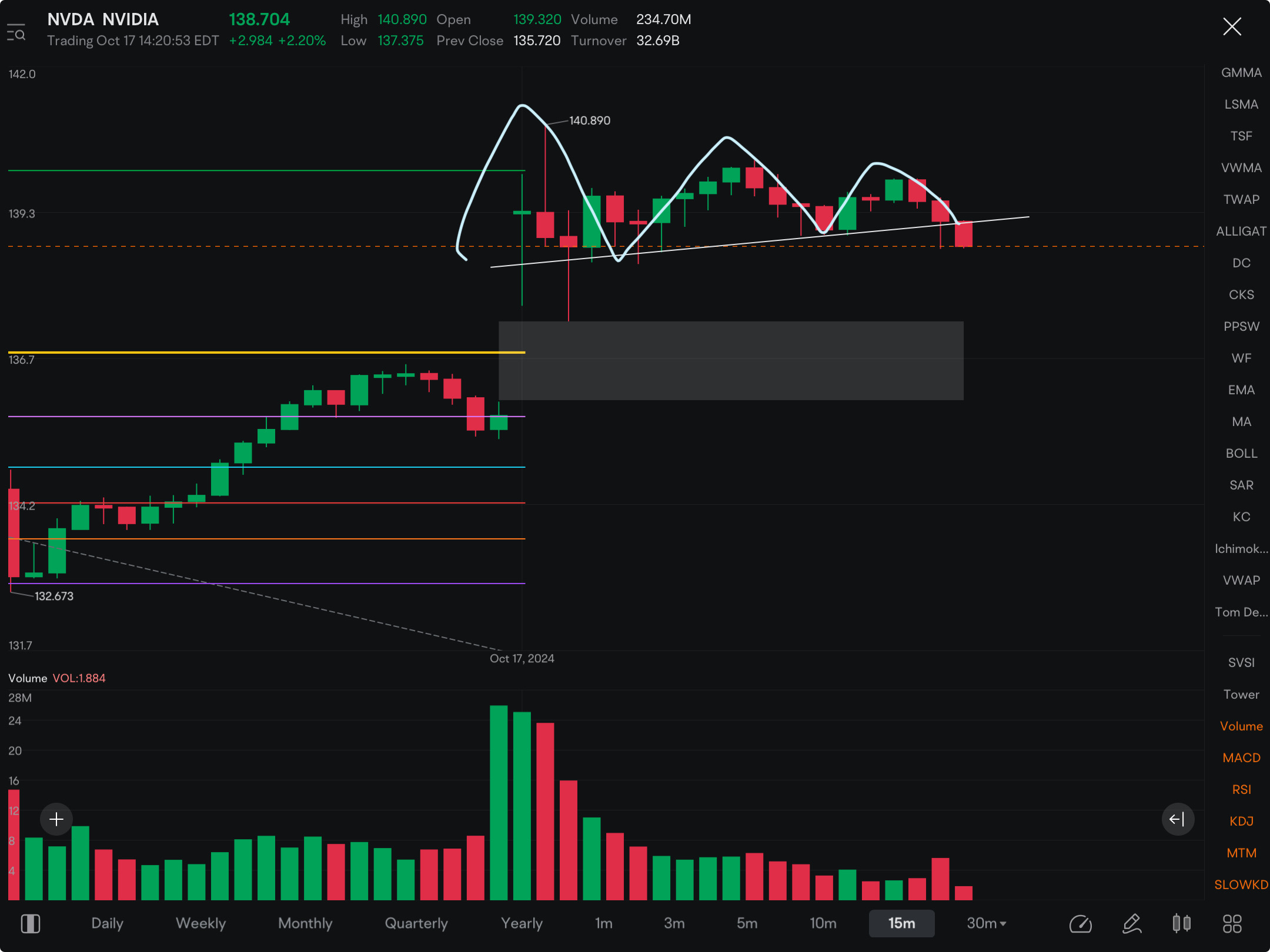This screenshot has width=1270, height=952.
Task: Click the tallest green volume bar
Action: coord(499,802)
